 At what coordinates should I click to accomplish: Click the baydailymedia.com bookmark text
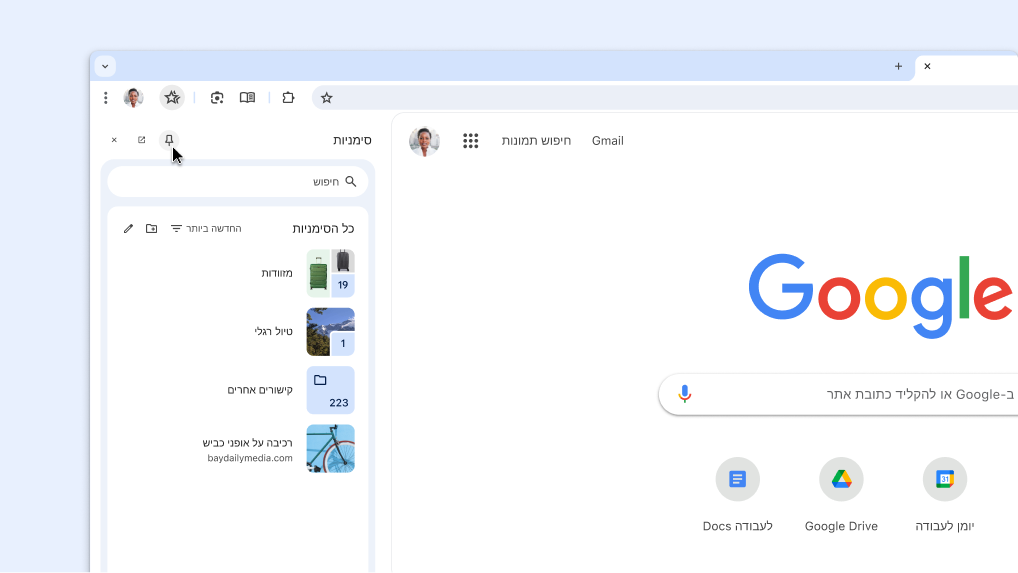(250, 458)
